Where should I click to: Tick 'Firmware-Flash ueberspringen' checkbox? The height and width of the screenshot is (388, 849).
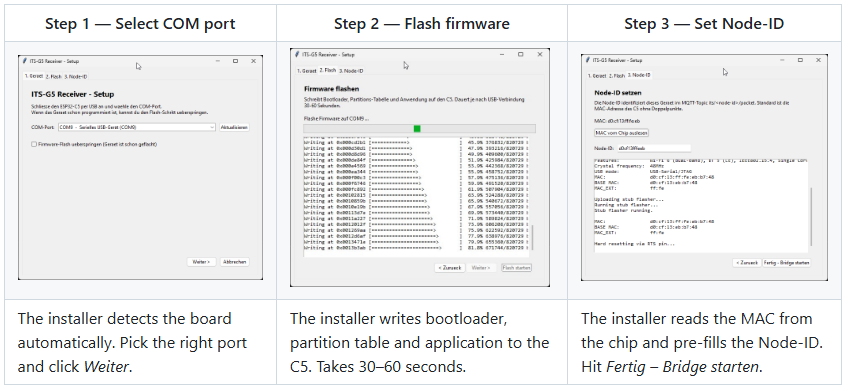(34, 144)
